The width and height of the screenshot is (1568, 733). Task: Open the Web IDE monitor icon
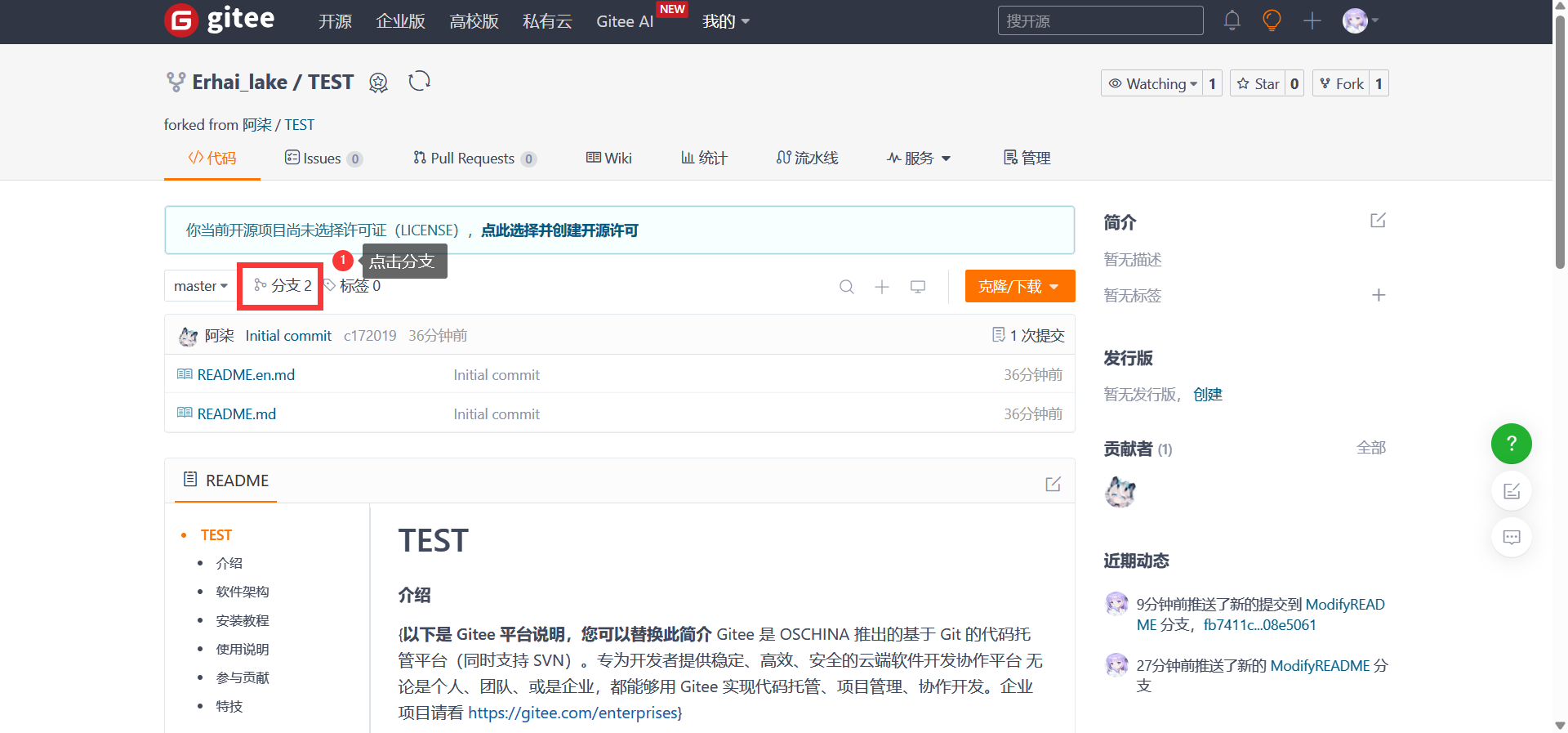pos(918,287)
